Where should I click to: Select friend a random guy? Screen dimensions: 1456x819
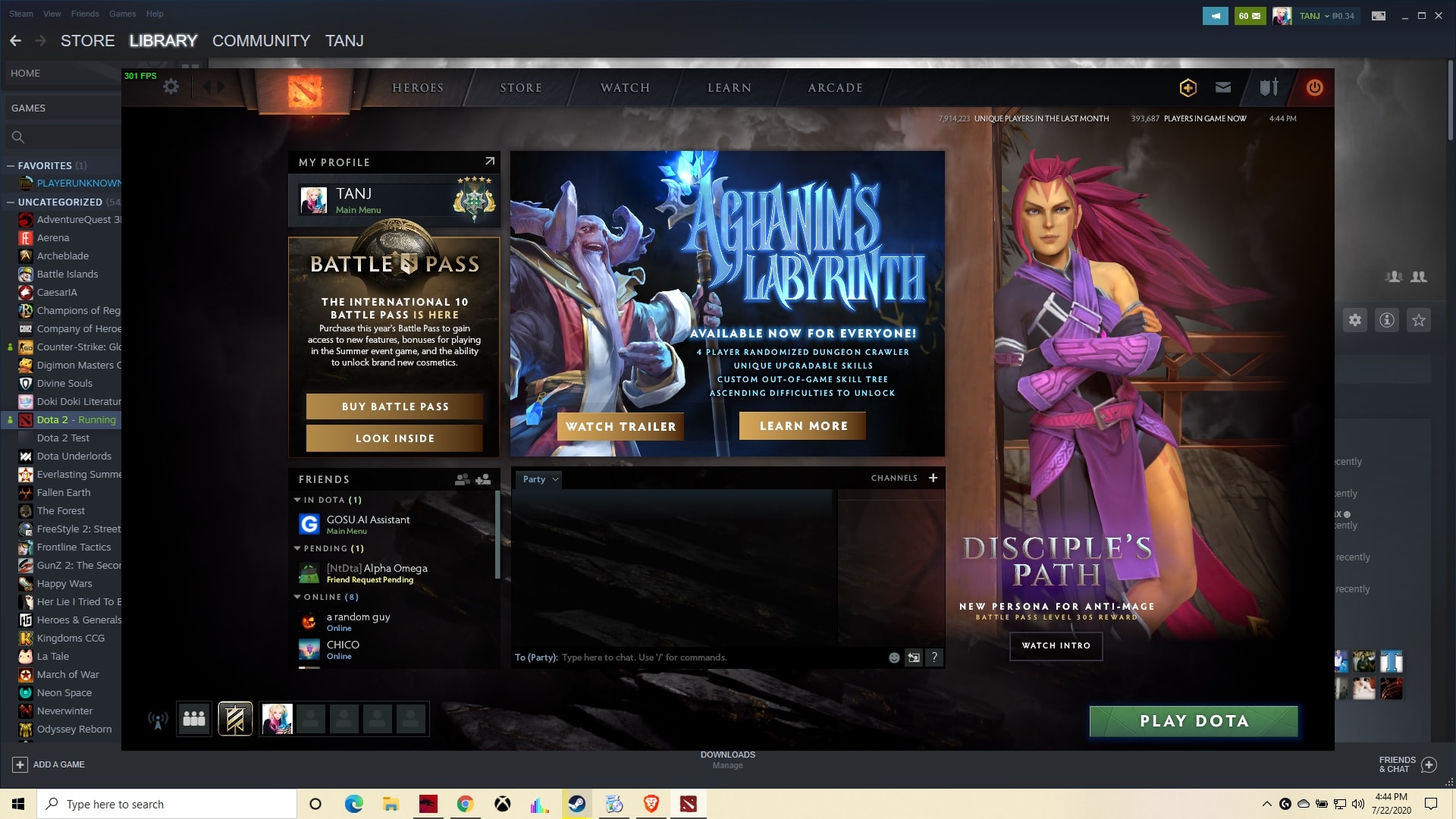(394, 621)
